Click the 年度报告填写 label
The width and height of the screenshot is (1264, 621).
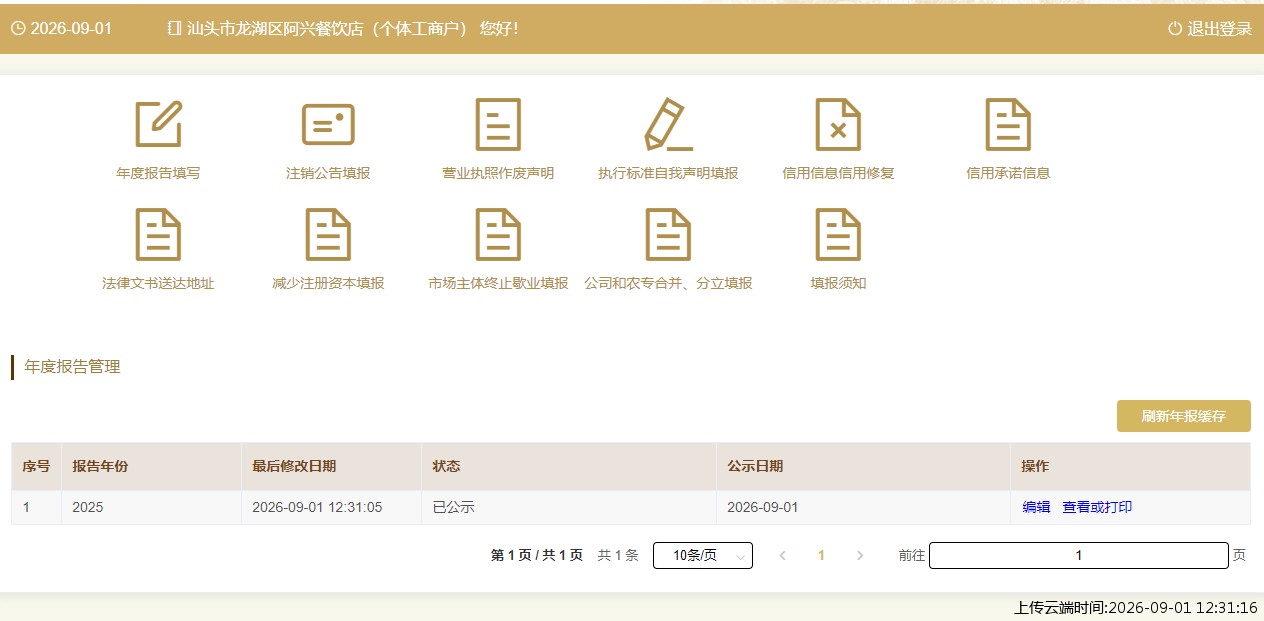pos(158,173)
